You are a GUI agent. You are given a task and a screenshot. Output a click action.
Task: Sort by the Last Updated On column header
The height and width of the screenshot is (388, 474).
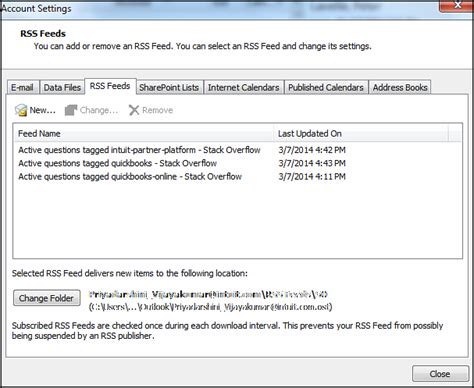click(361, 133)
